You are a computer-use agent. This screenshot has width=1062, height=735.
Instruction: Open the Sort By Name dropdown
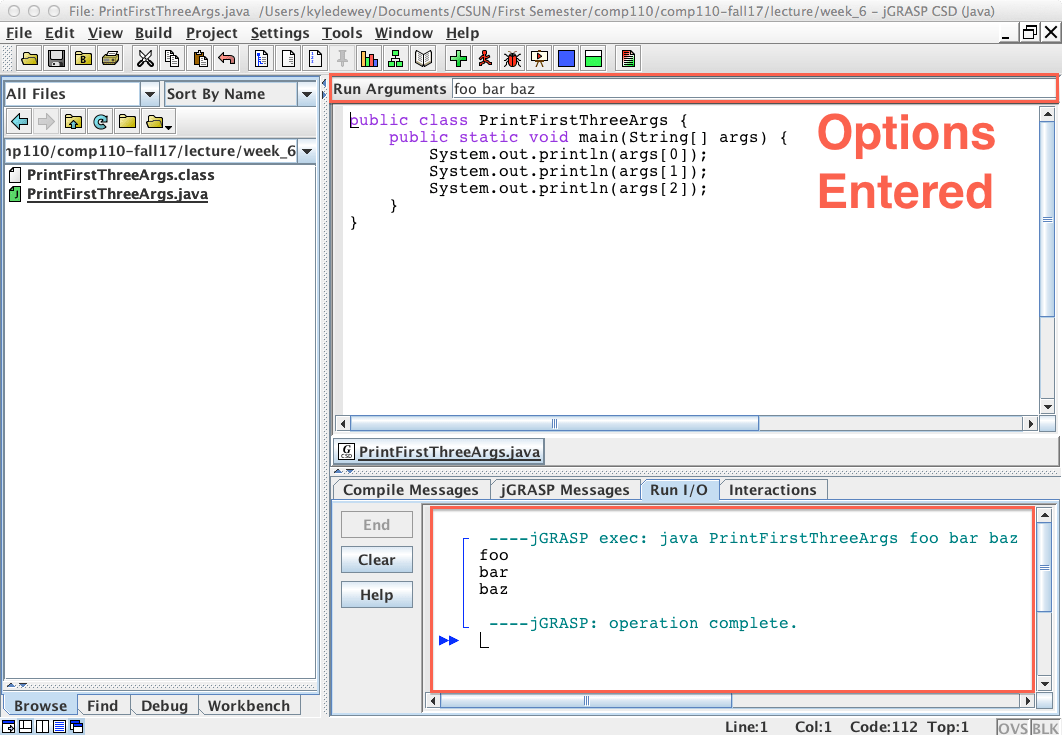pyautogui.click(x=308, y=93)
